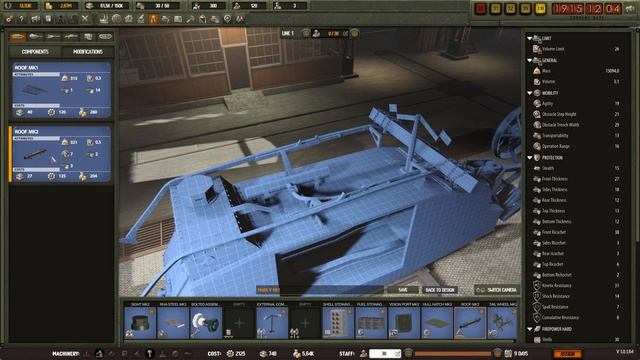Select the Roof MK2 component card

[61, 154]
